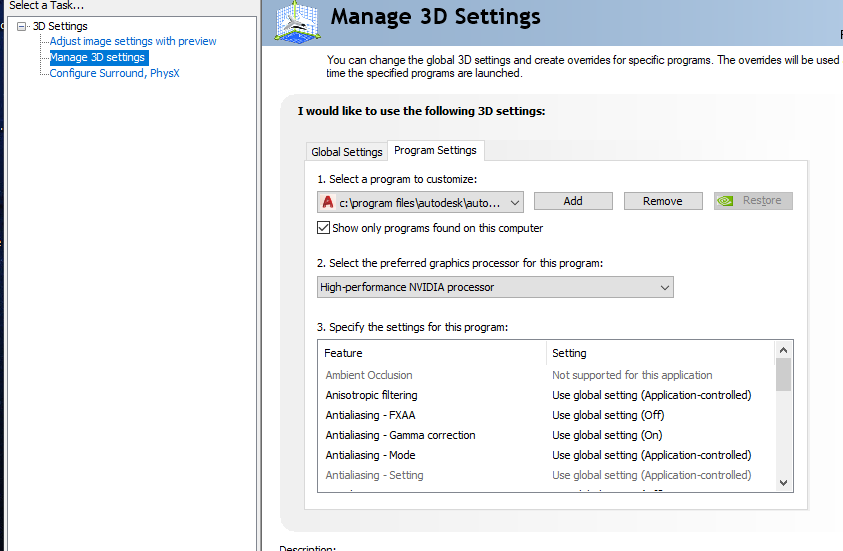
Task: Click Antialiasing Mode's Use global setting value
Action: (652, 455)
